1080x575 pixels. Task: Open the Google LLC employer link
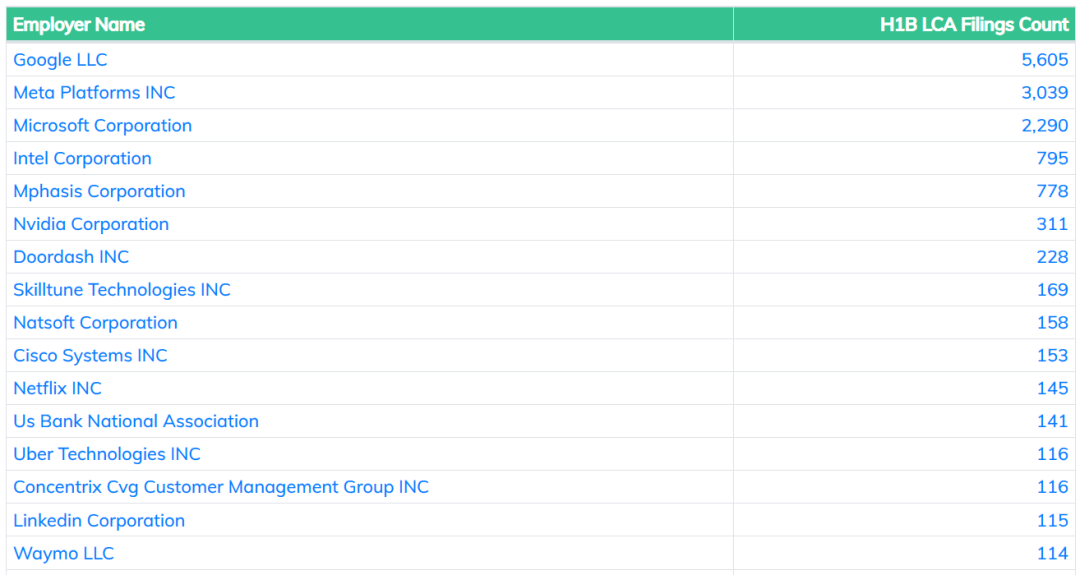60,60
